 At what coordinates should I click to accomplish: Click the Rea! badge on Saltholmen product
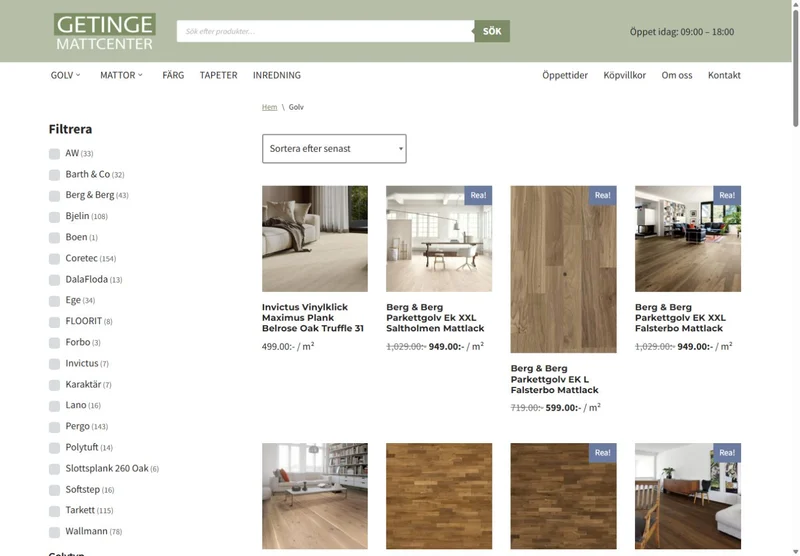click(x=478, y=195)
